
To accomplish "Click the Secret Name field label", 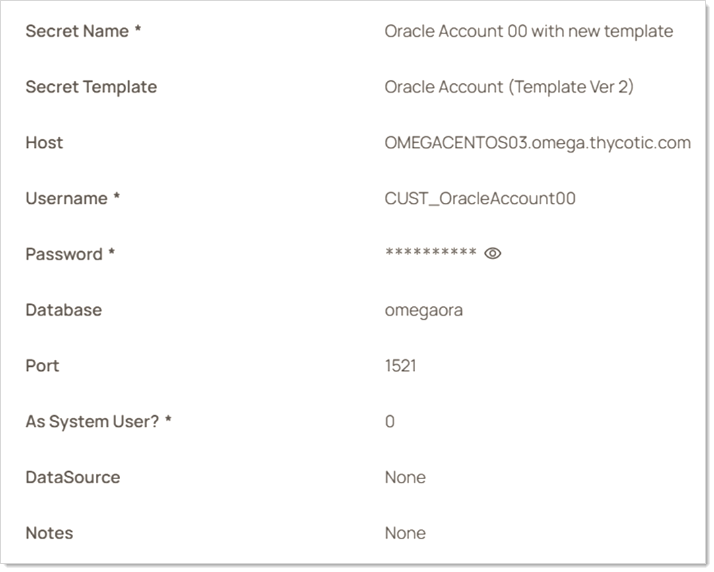I will point(83,31).
